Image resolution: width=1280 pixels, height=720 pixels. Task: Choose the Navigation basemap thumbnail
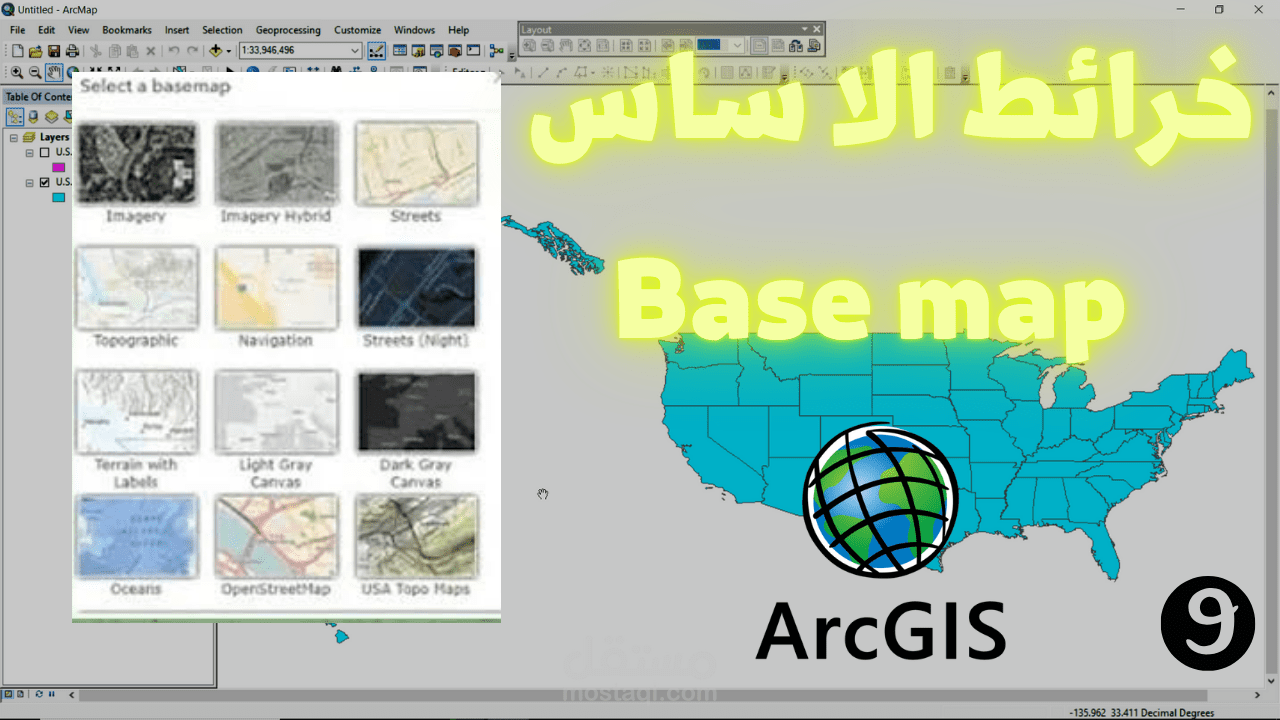tap(275, 288)
